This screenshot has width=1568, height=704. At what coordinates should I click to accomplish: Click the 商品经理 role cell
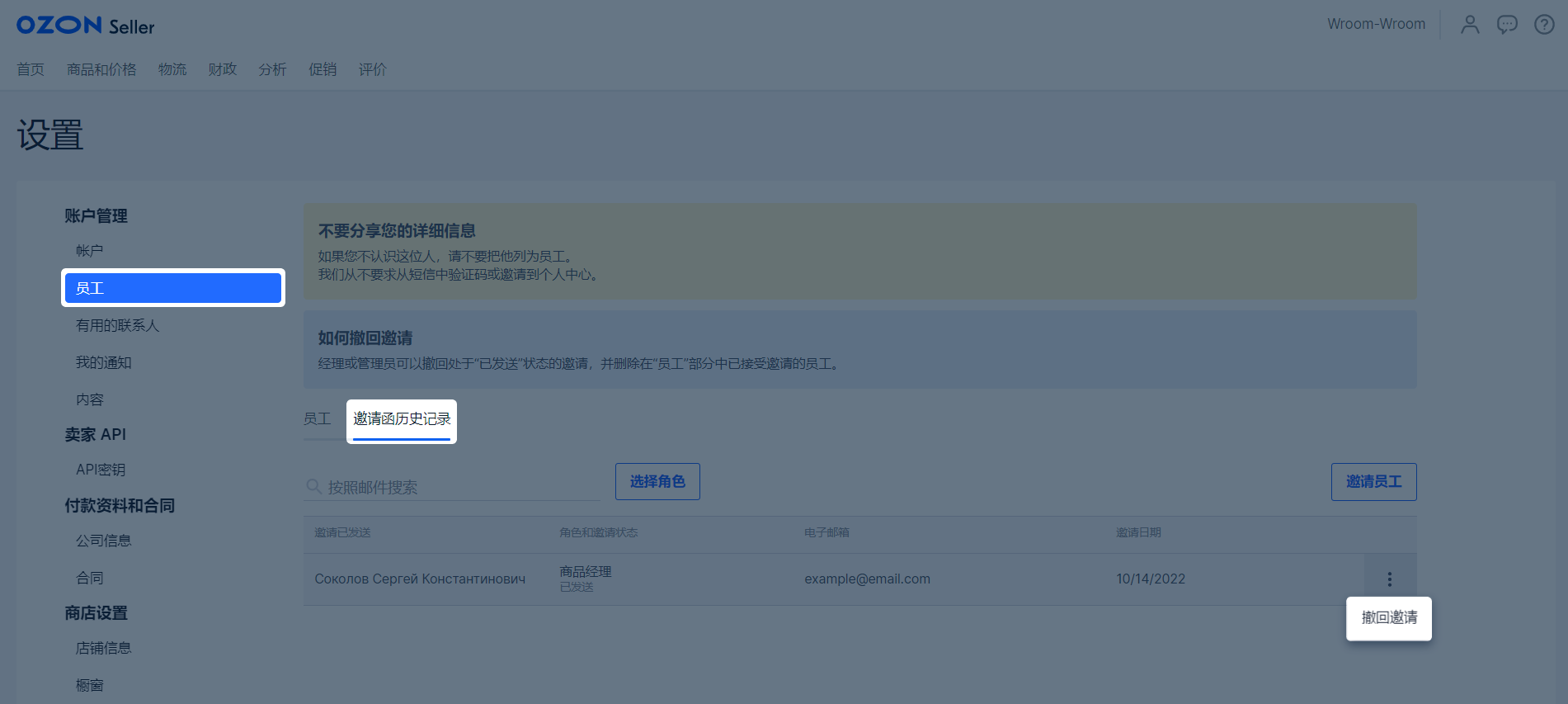(586, 572)
